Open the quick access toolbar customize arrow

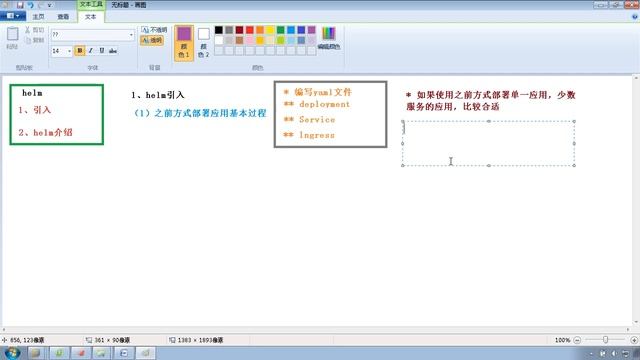[50, 5]
